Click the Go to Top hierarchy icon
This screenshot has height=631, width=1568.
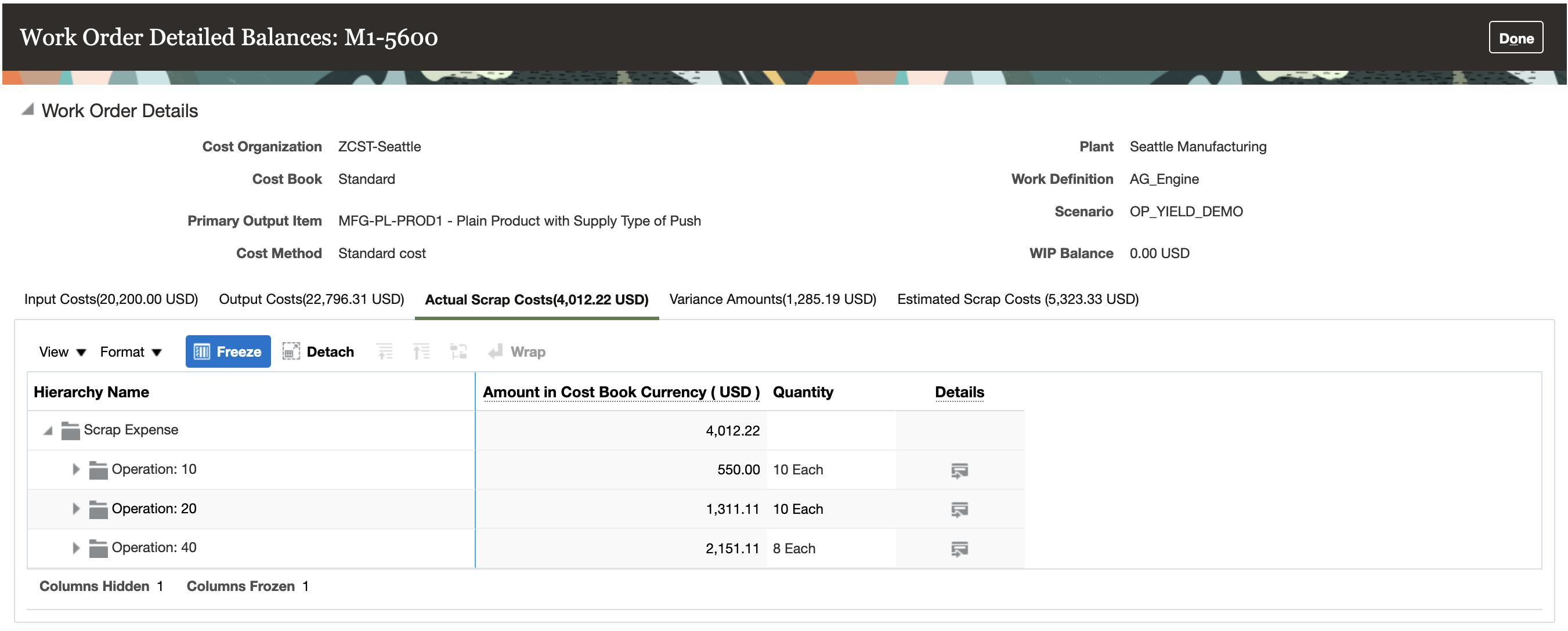pyautogui.click(x=421, y=351)
